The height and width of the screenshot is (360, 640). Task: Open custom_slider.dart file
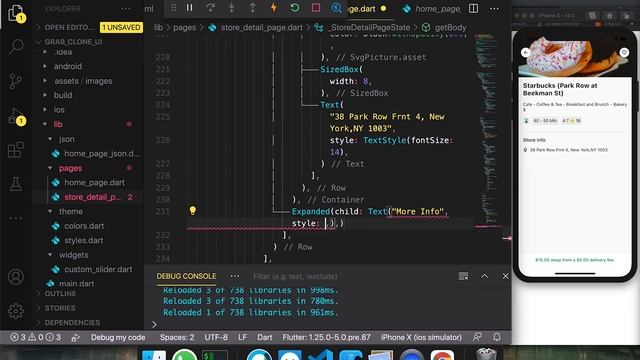point(98,269)
